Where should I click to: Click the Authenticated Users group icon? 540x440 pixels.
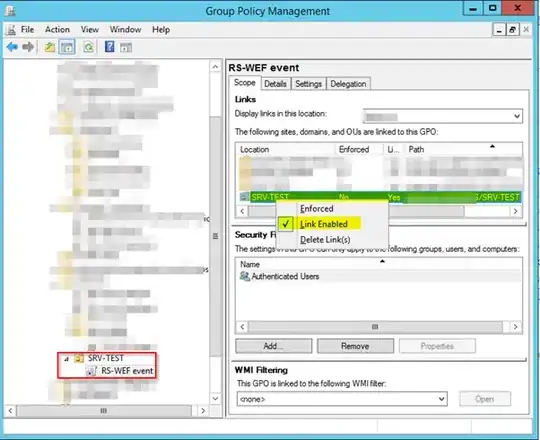(245, 276)
